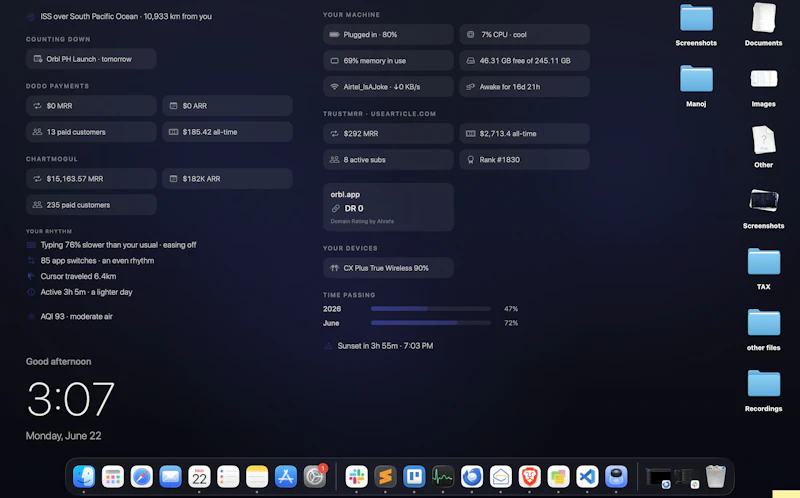Open Reminders from the dock
Screen dimensions: 800x498
[228, 477]
